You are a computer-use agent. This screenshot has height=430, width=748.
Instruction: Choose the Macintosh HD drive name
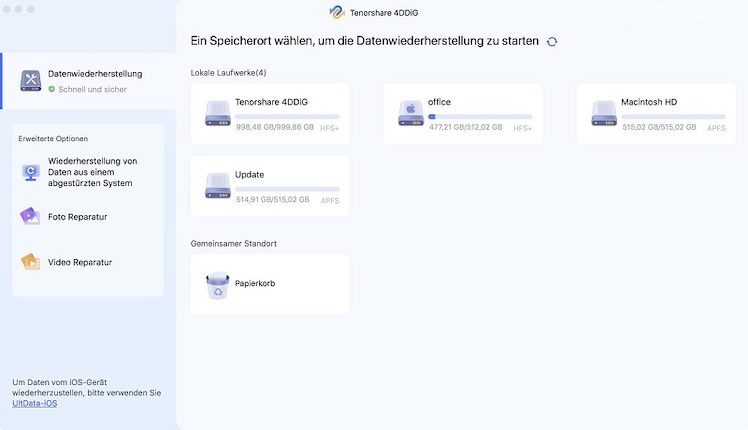[x=650, y=102]
